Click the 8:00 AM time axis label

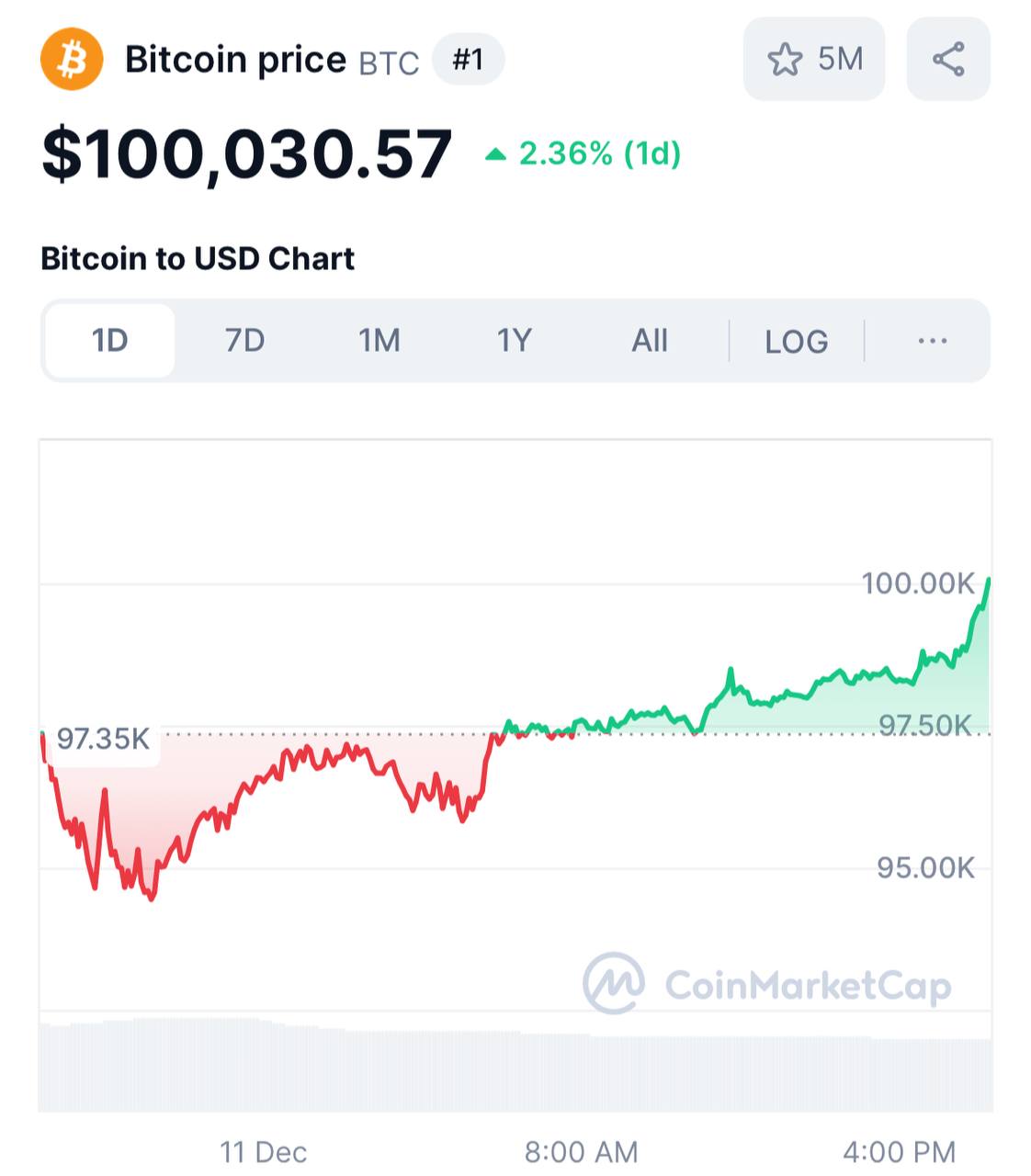(x=581, y=1151)
